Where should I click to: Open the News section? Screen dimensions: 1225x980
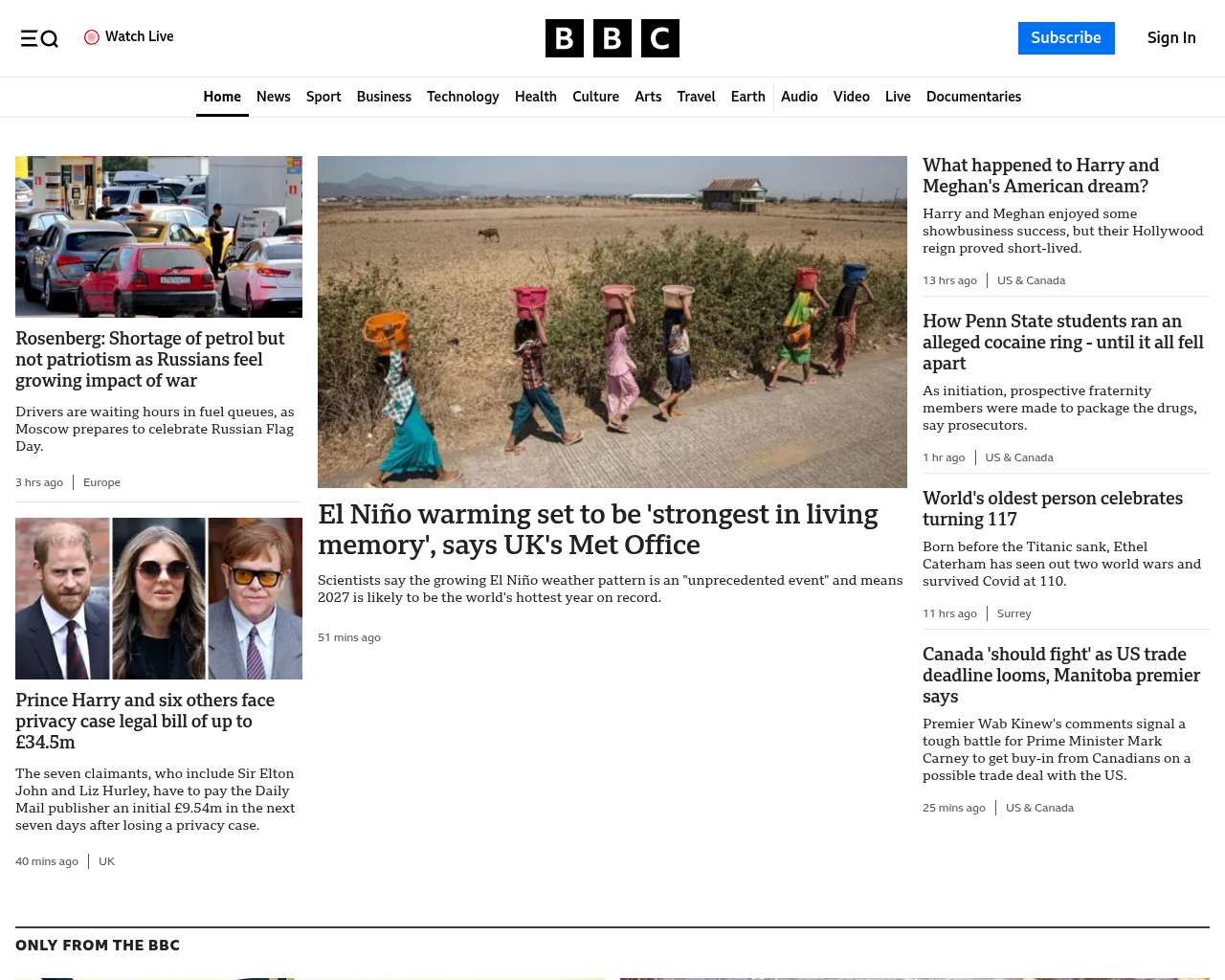tap(274, 97)
